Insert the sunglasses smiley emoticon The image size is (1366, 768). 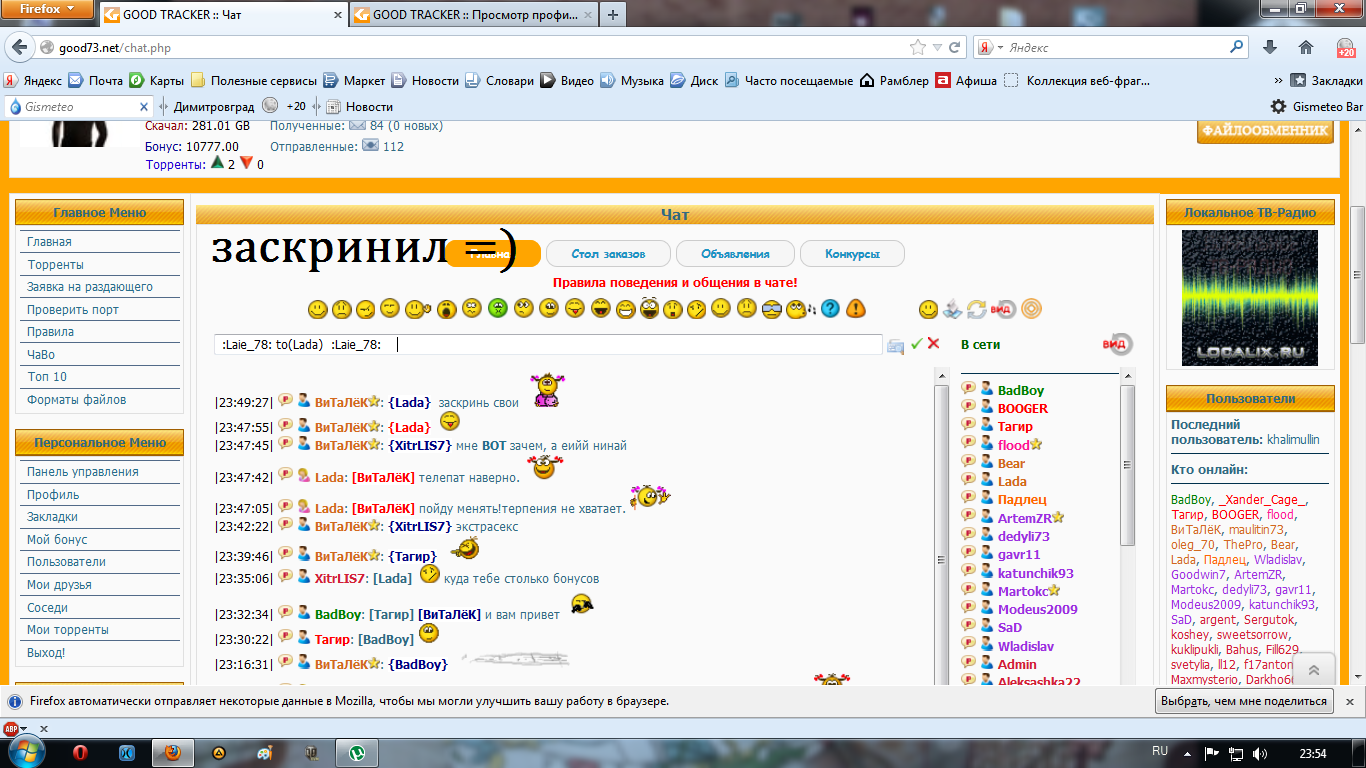click(772, 309)
